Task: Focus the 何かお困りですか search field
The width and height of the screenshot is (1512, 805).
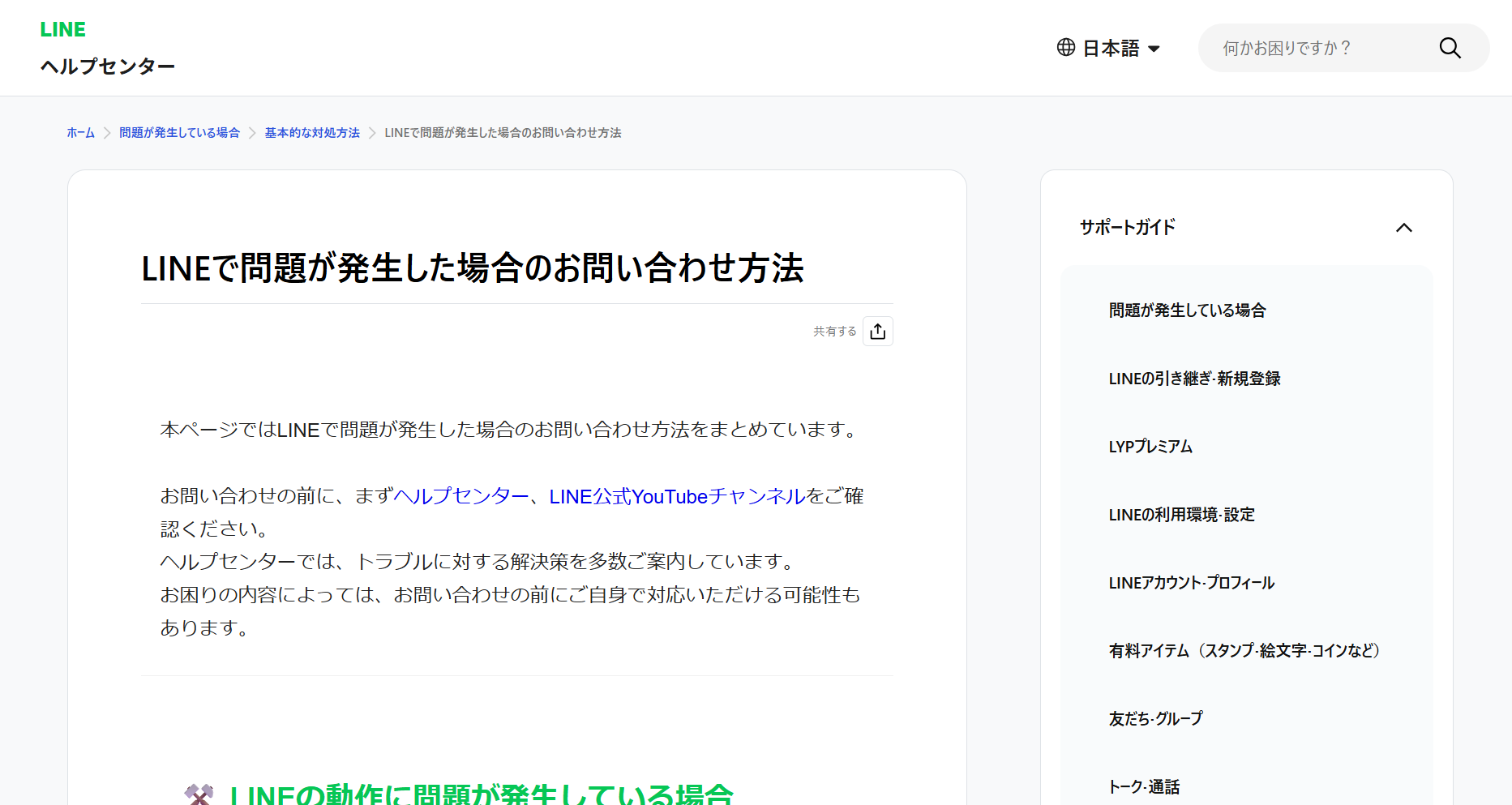Action: [1321, 49]
